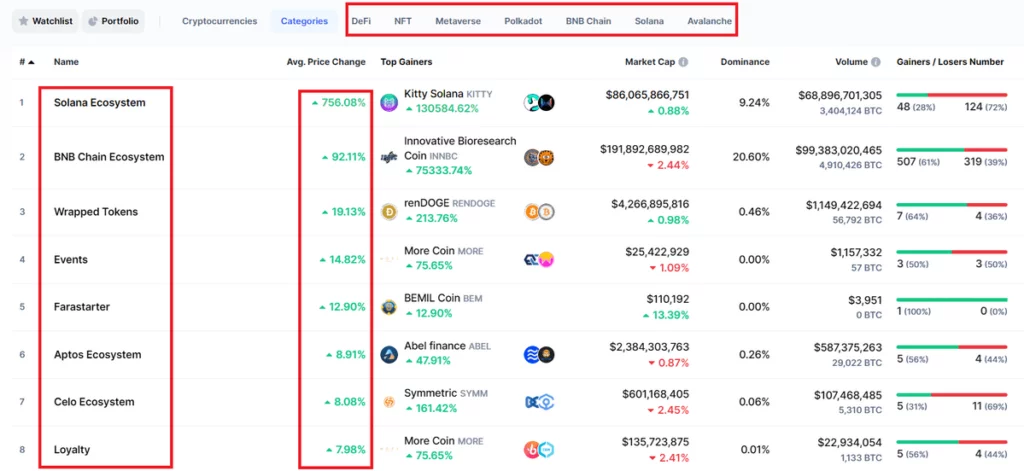This screenshot has width=1024, height=471.
Task: Click the Celo Ecosystem row coin icons
Action: click(539, 402)
